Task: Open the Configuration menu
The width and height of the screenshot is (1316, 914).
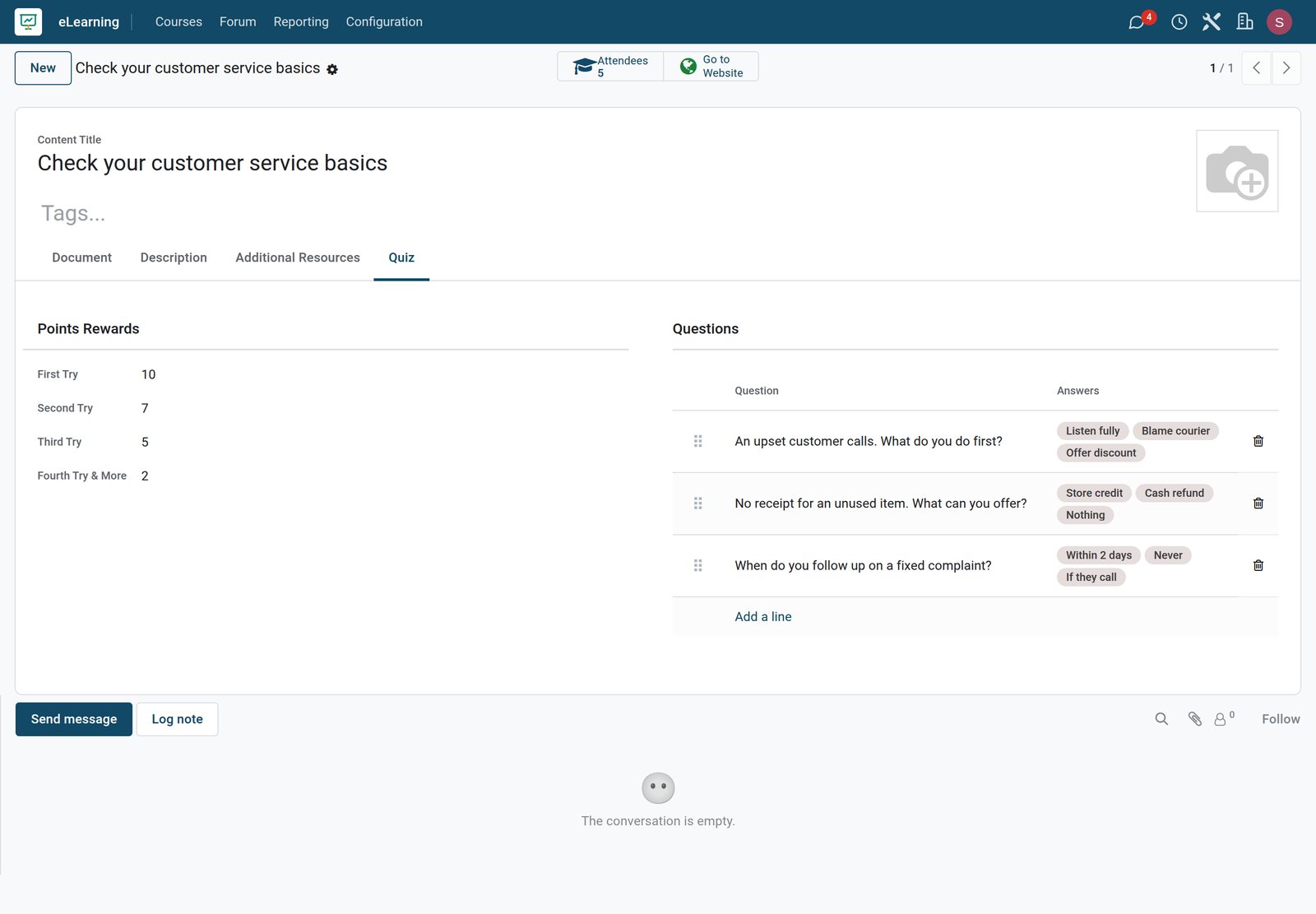Action: (384, 22)
